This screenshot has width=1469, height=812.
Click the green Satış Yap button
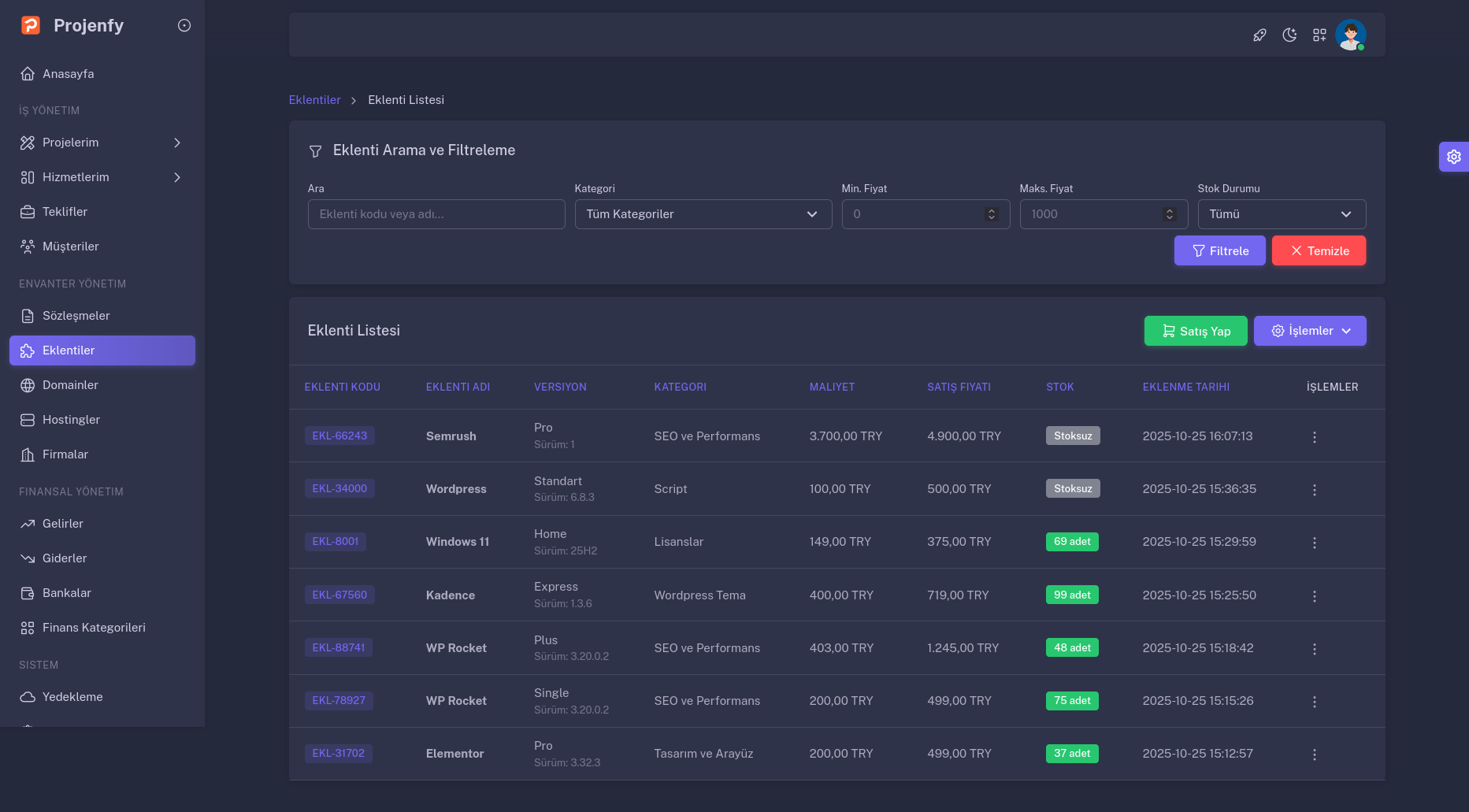(1195, 331)
